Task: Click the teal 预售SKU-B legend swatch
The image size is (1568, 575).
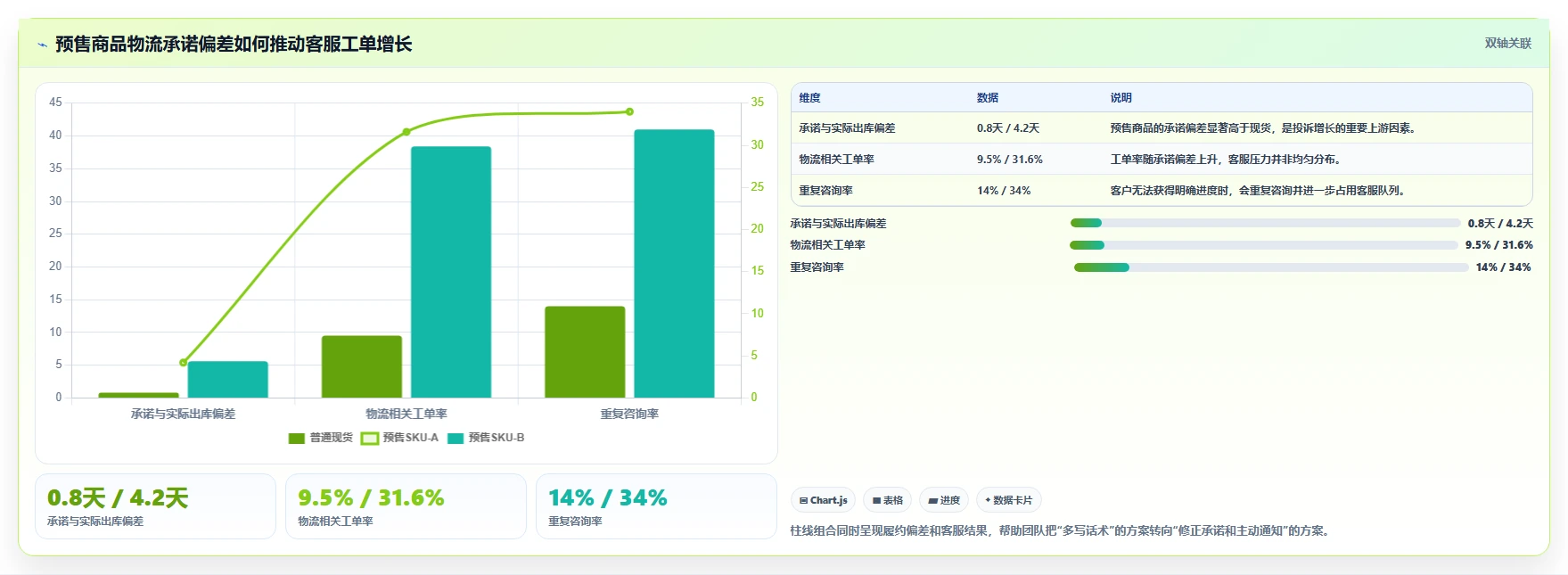Action: coord(456,438)
